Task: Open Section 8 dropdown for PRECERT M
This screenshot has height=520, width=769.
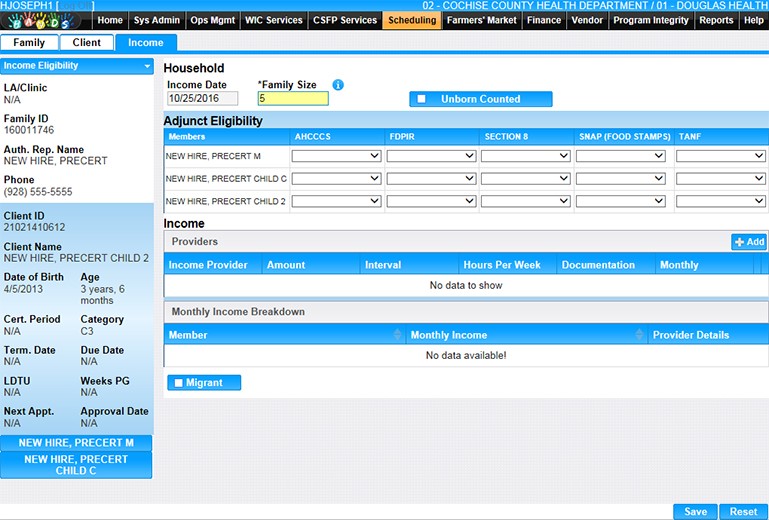Action: (525, 156)
